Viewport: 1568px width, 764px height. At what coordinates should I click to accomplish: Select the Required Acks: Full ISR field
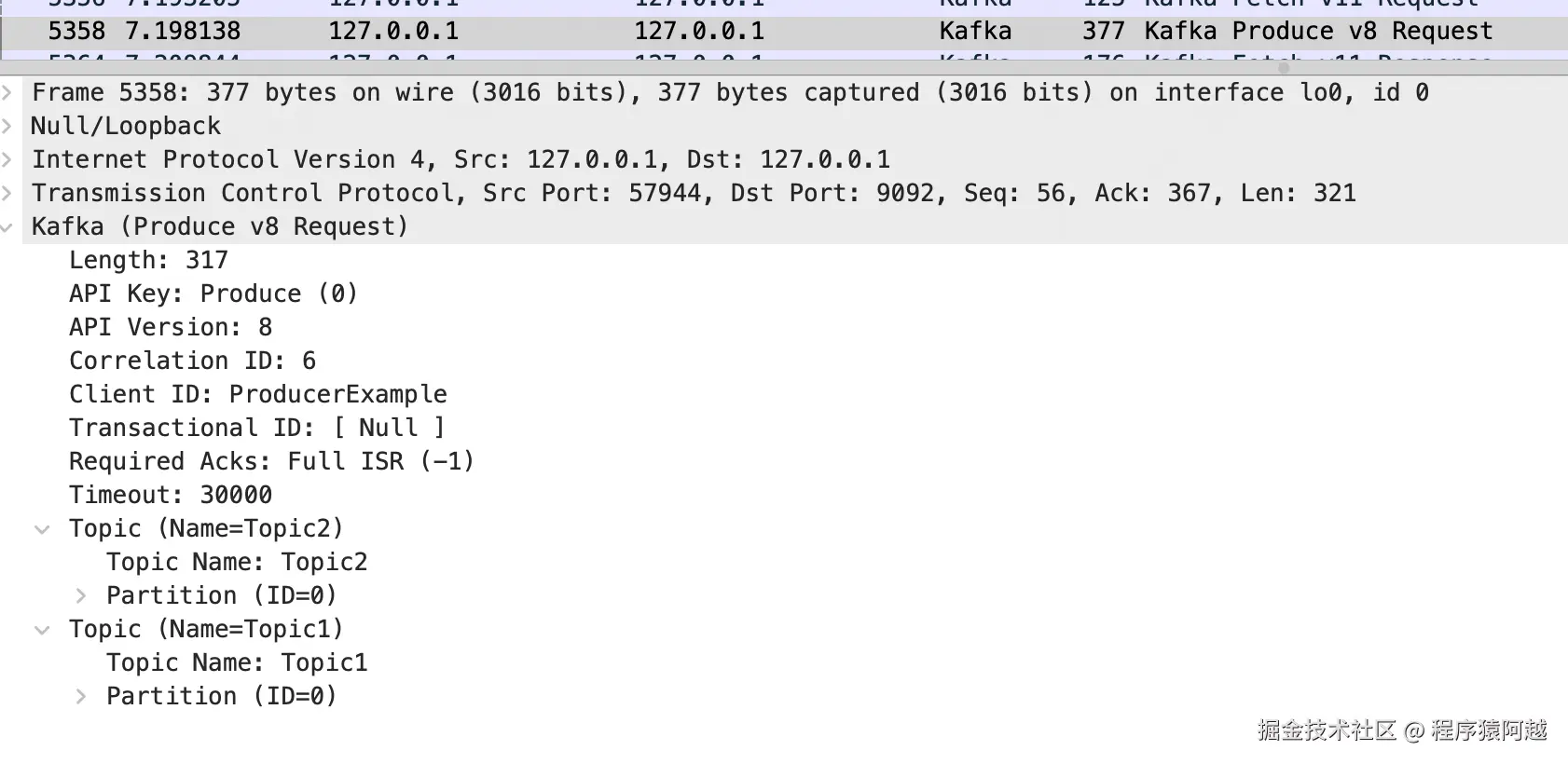click(271, 461)
